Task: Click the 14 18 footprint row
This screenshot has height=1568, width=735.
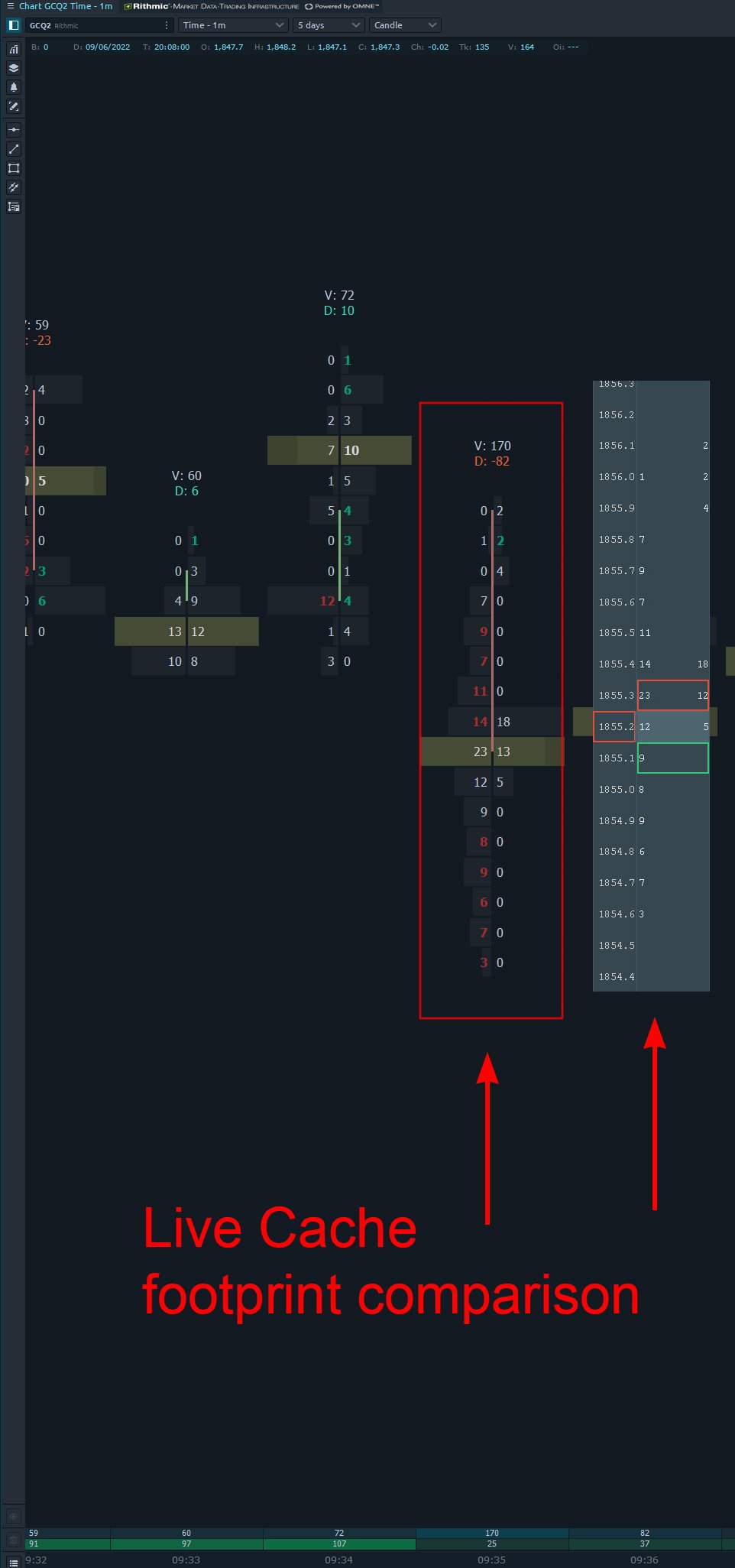Action: coord(506,722)
